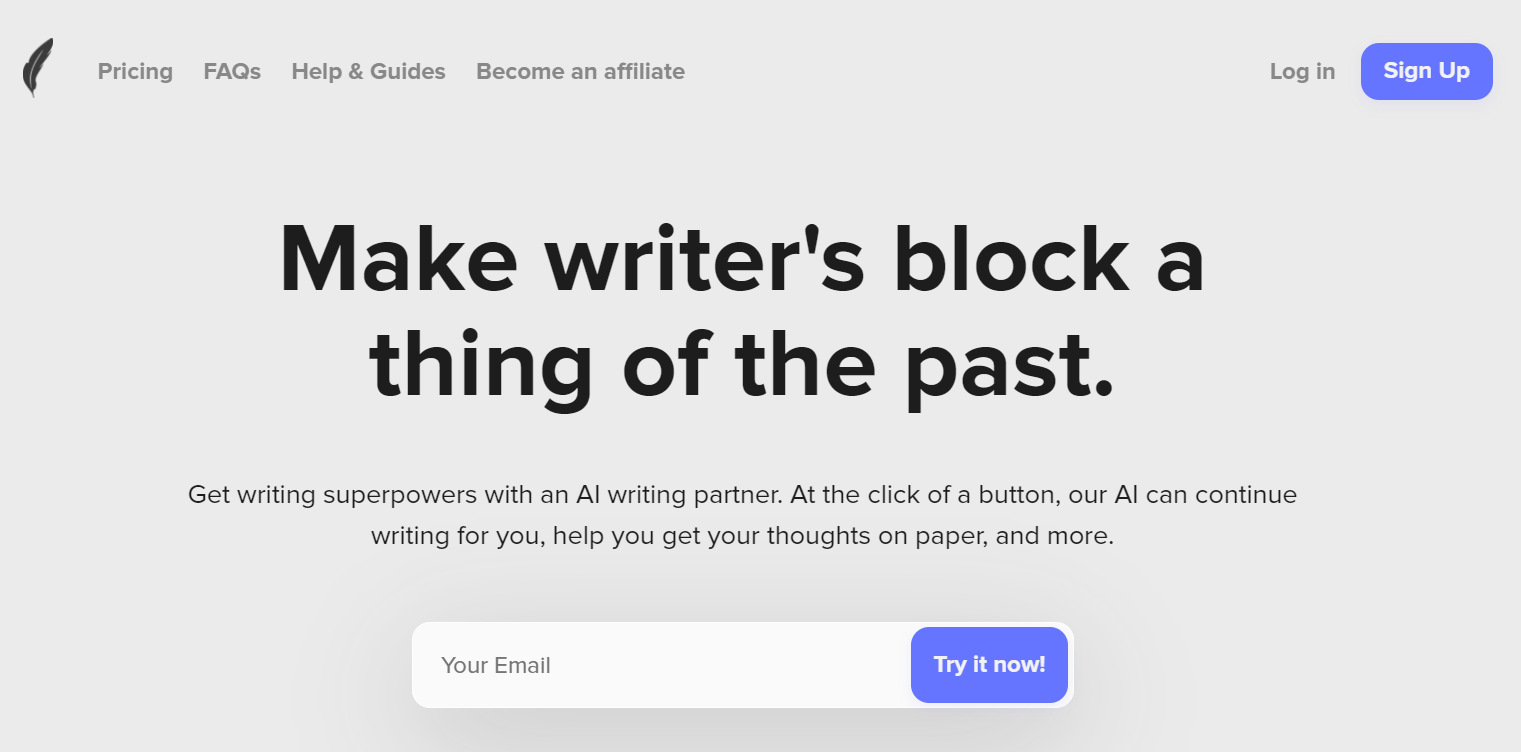This screenshot has height=752, width=1521.
Task: Open the Pricing page
Action: tap(135, 71)
